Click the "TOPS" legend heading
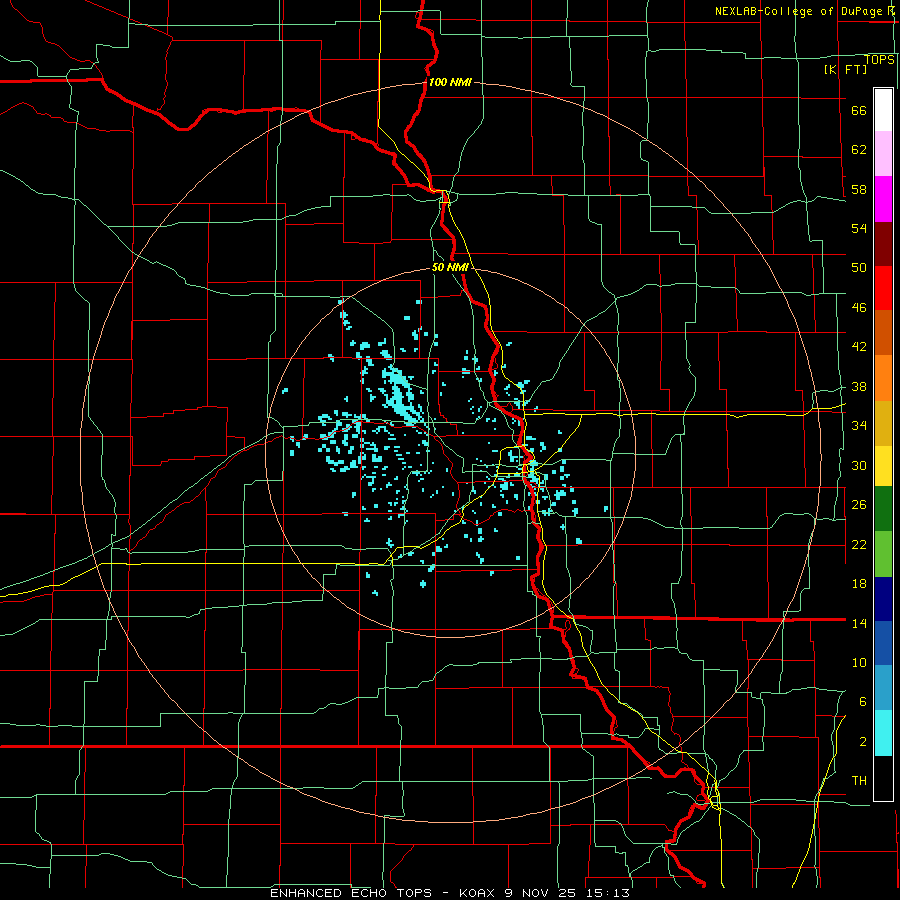Screen dimensions: 900x900 click(x=879, y=60)
